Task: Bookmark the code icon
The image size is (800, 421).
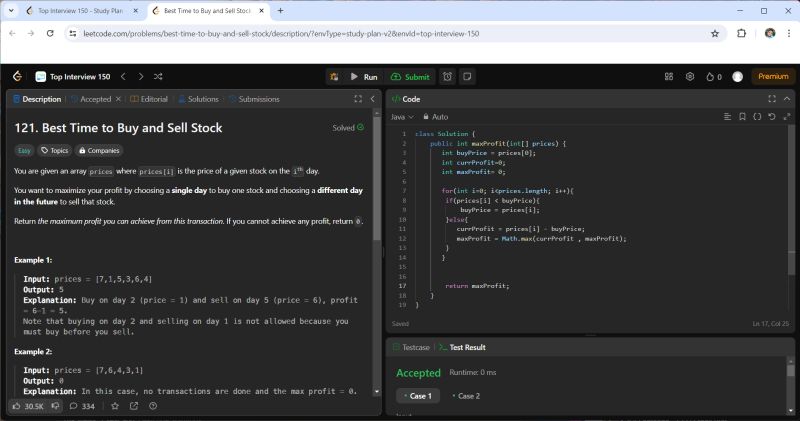Action: [x=742, y=117]
